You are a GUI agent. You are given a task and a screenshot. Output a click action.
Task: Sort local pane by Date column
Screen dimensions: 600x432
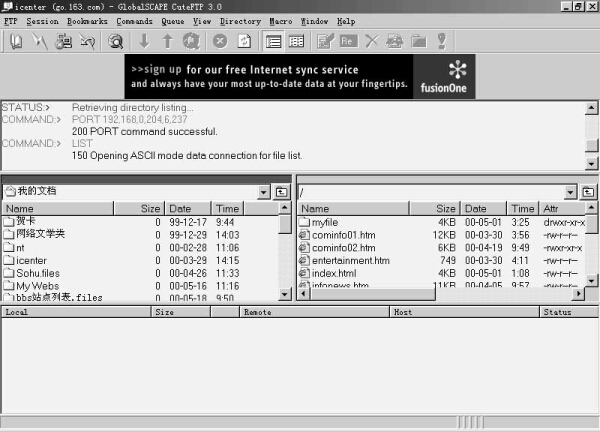pos(188,209)
